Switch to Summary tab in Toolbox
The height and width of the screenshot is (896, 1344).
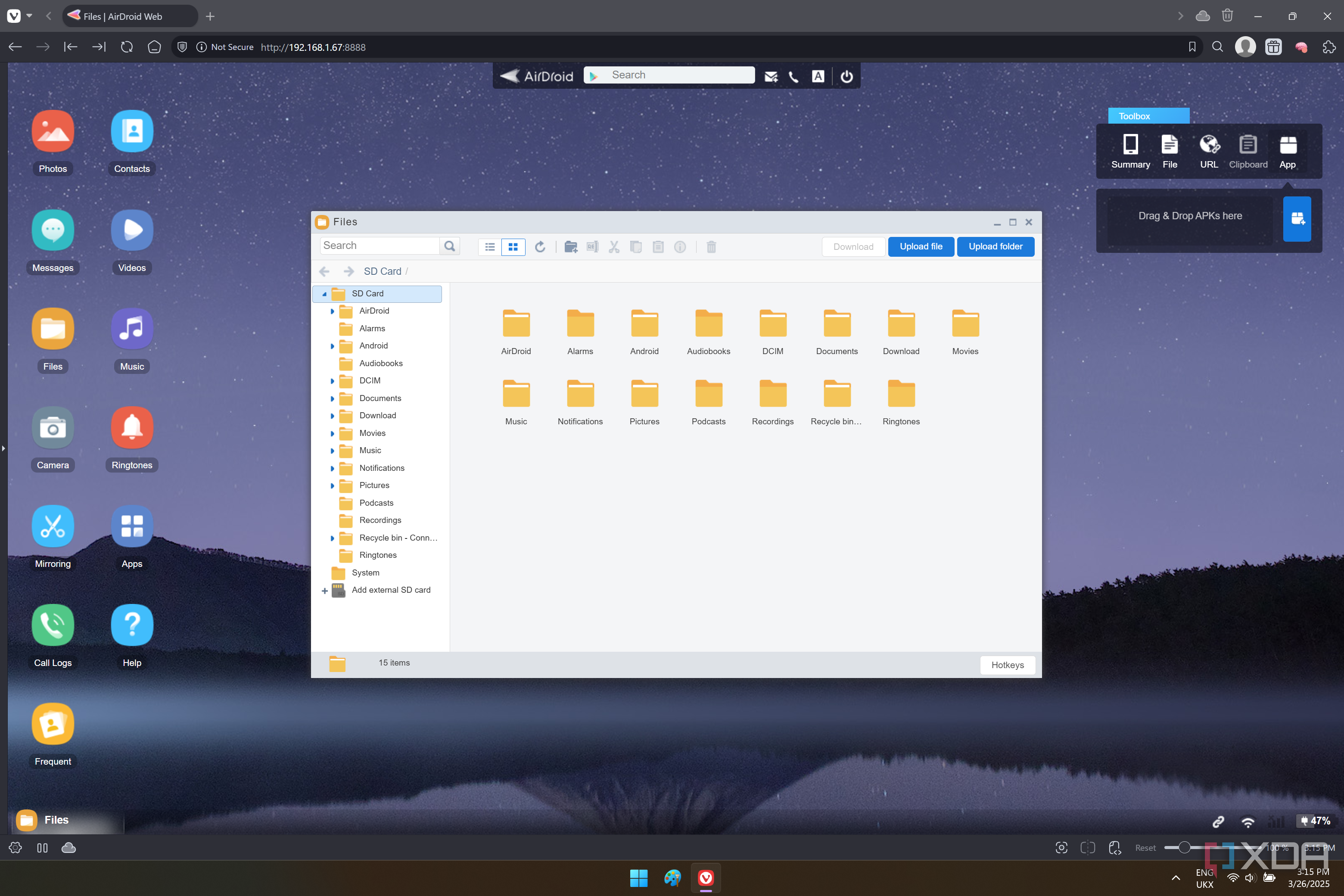coord(1130,152)
